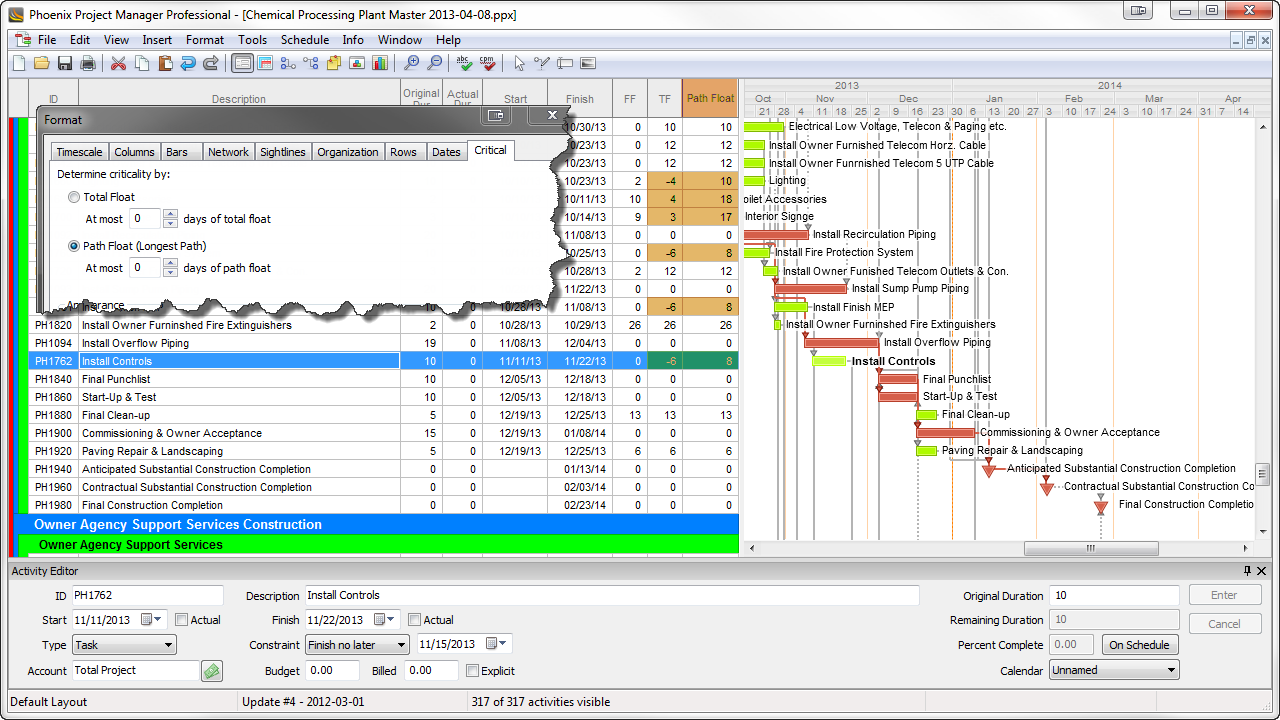Open the constraint date 11/15/2013 calendar dropdown
Image resolution: width=1280 pixels, height=720 pixels.
click(498, 645)
